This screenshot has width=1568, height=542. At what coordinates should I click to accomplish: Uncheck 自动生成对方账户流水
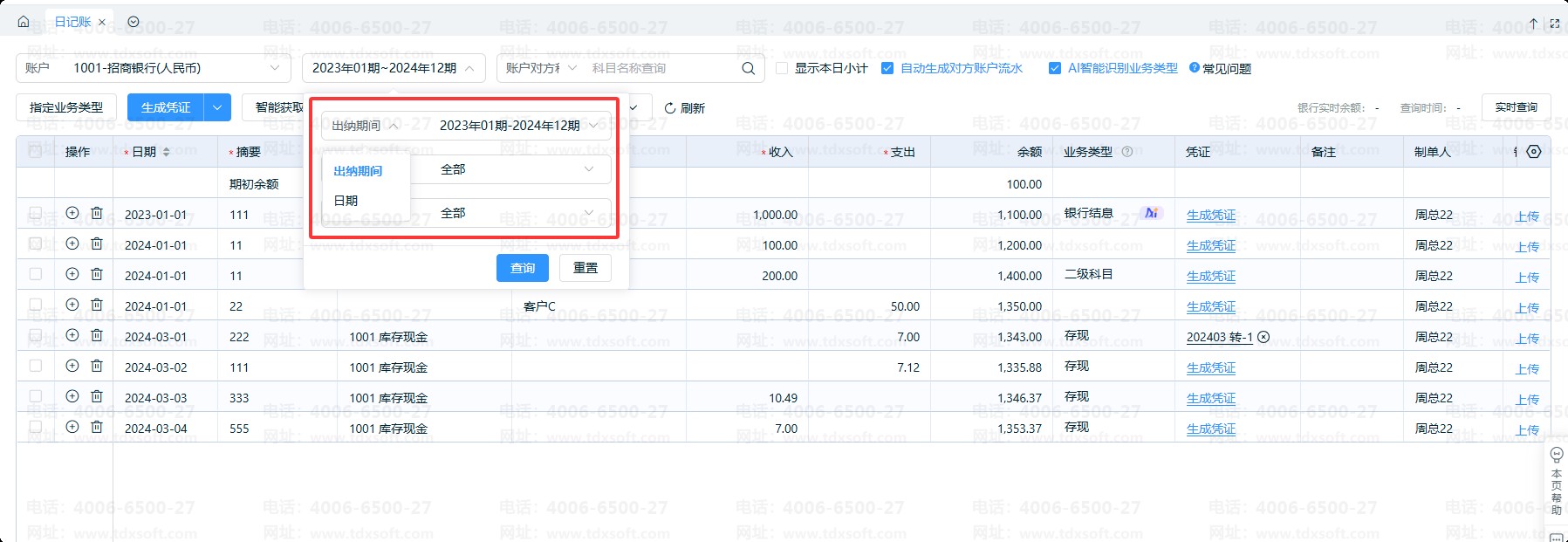tap(887, 68)
